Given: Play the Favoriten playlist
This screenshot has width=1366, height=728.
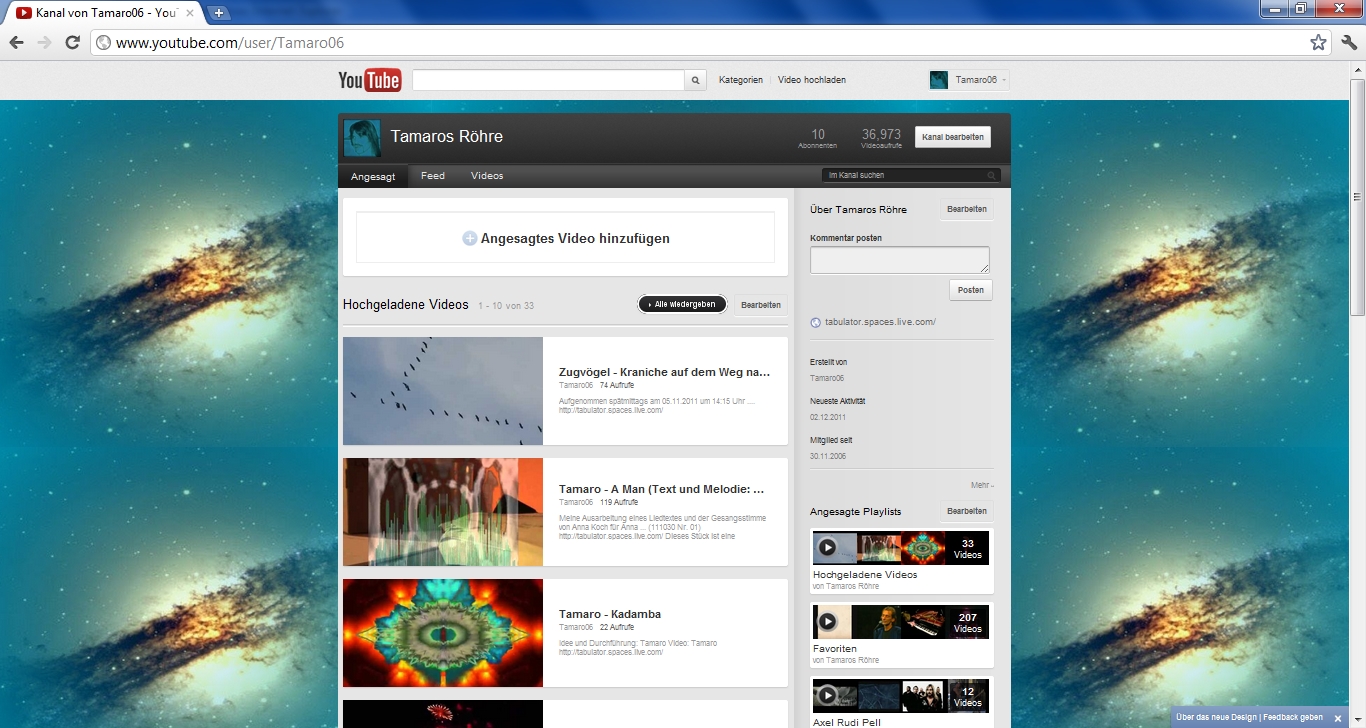Looking at the screenshot, I should (x=827, y=622).
